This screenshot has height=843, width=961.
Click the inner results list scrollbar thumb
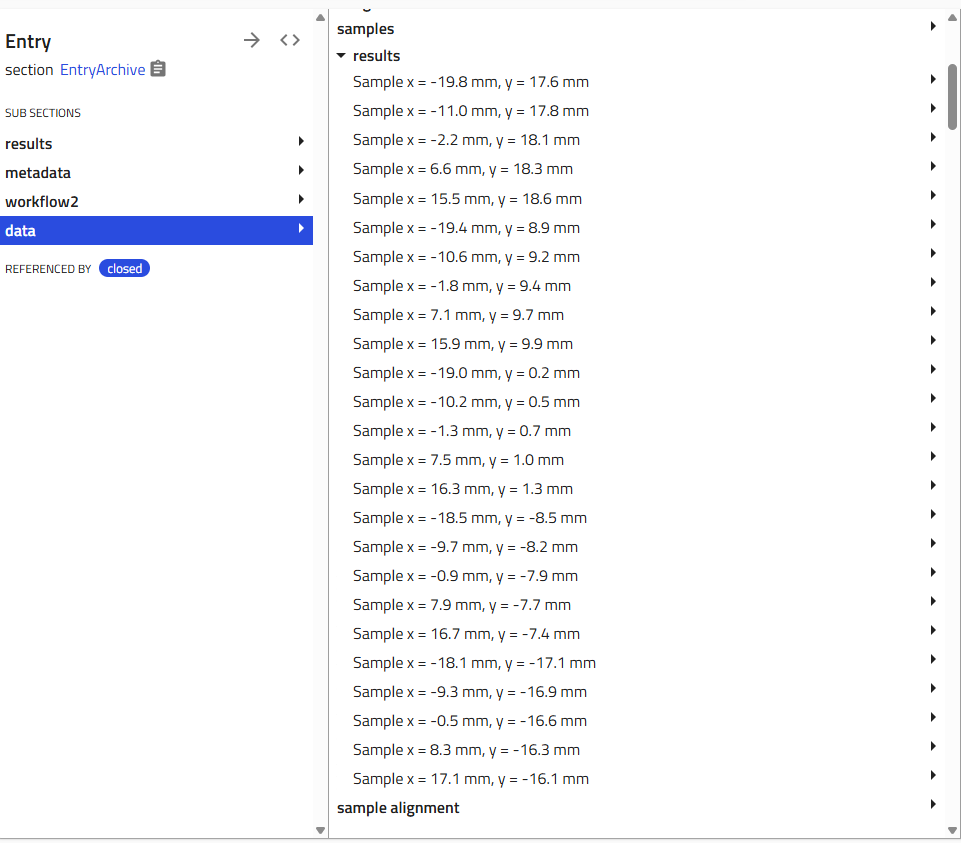(952, 97)
